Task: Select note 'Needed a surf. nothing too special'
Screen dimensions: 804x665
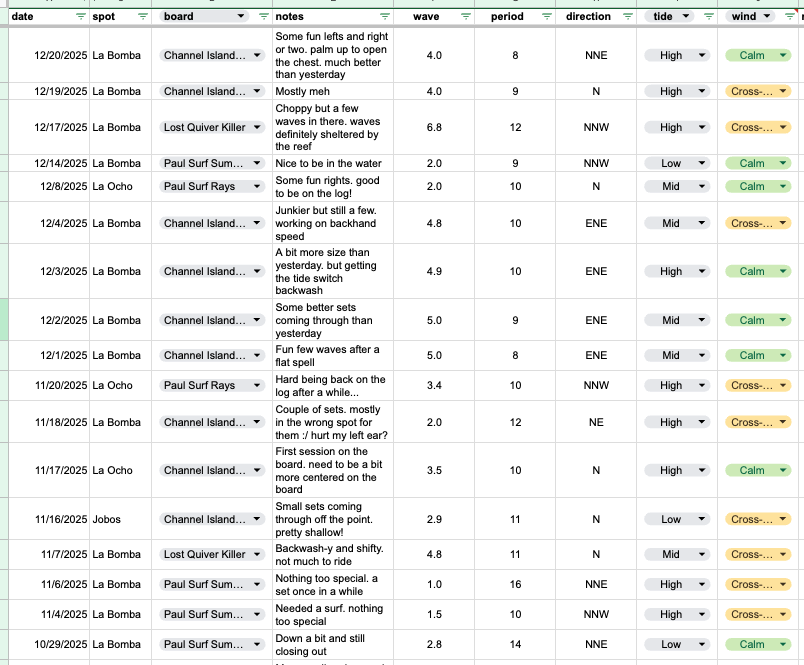Action: [x=333, y=614]
